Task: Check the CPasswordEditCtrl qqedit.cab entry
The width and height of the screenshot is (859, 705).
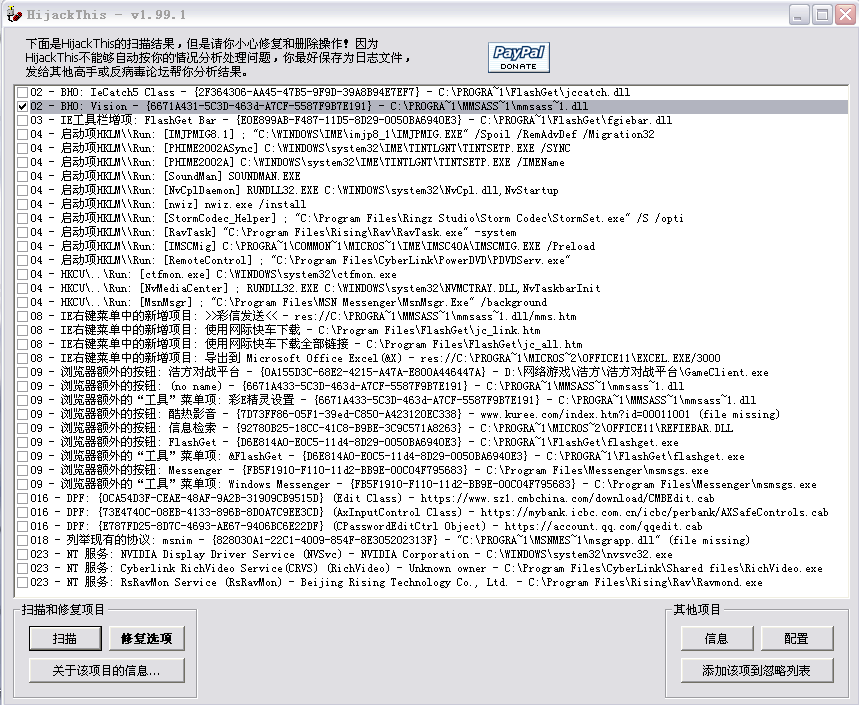Action: 22,526
